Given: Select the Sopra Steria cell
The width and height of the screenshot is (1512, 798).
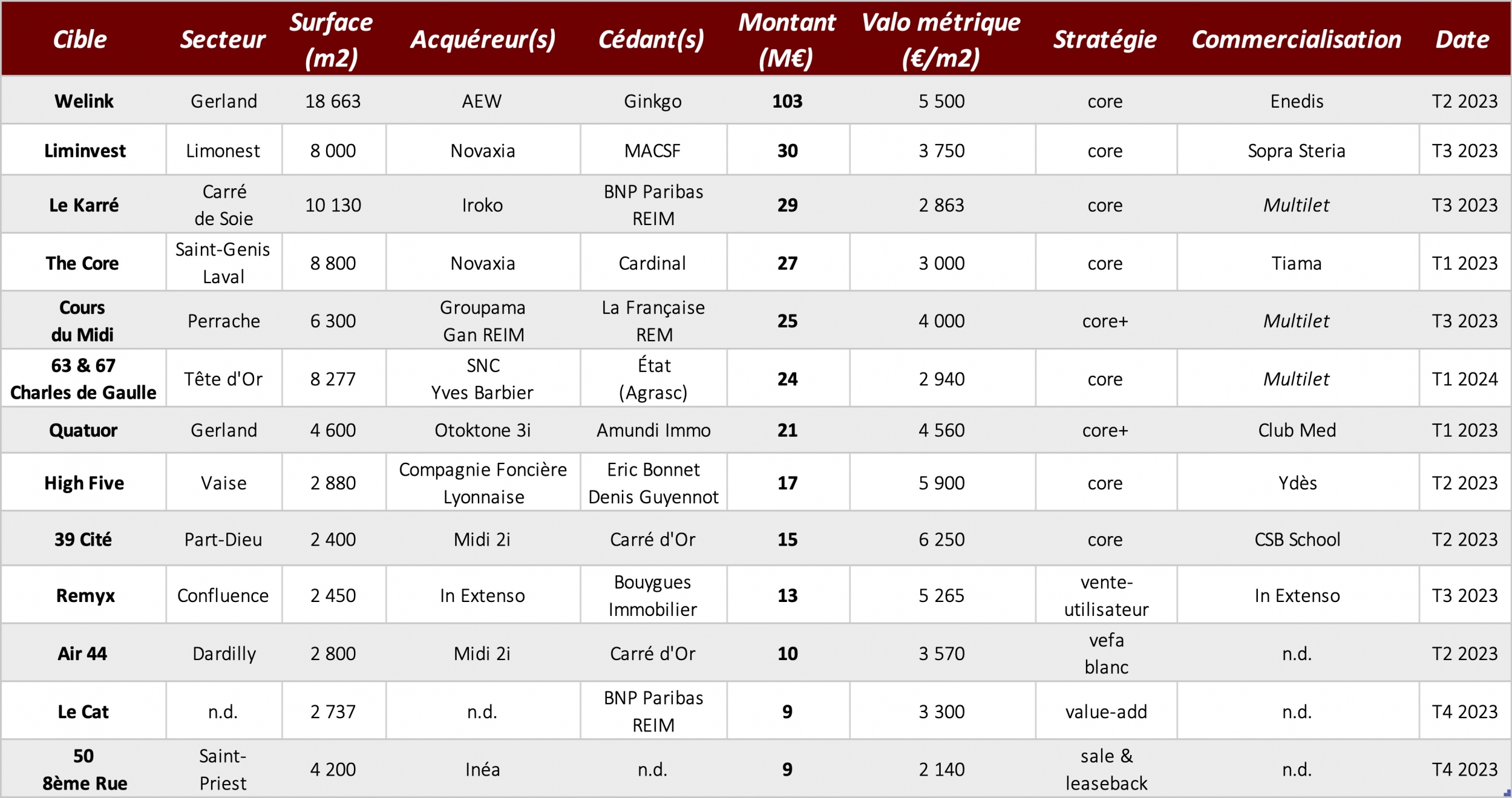Looking at the screenshot, I should pos(1297,151).
